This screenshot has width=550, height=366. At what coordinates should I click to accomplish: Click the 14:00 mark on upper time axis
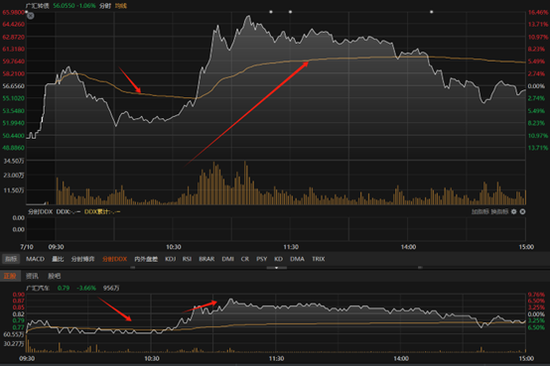point(408,247)
